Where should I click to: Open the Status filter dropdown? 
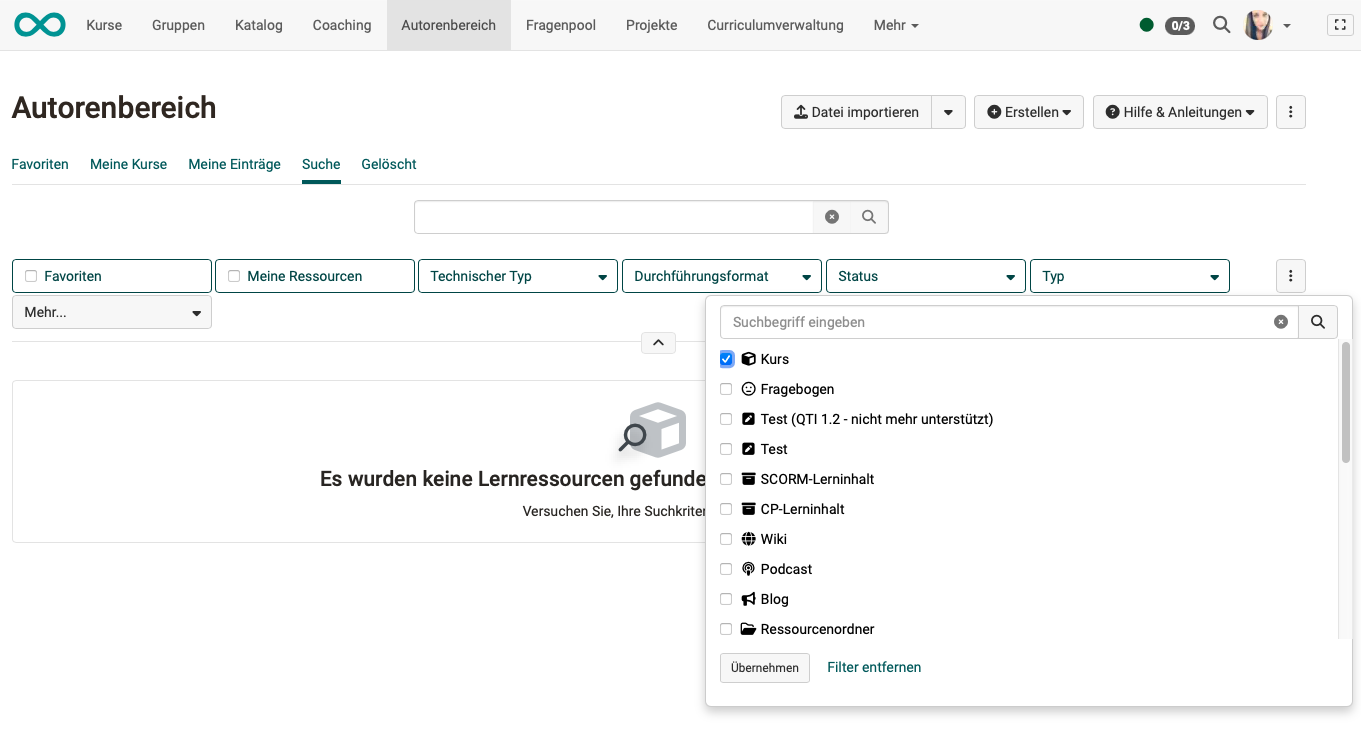pos(925,275)
